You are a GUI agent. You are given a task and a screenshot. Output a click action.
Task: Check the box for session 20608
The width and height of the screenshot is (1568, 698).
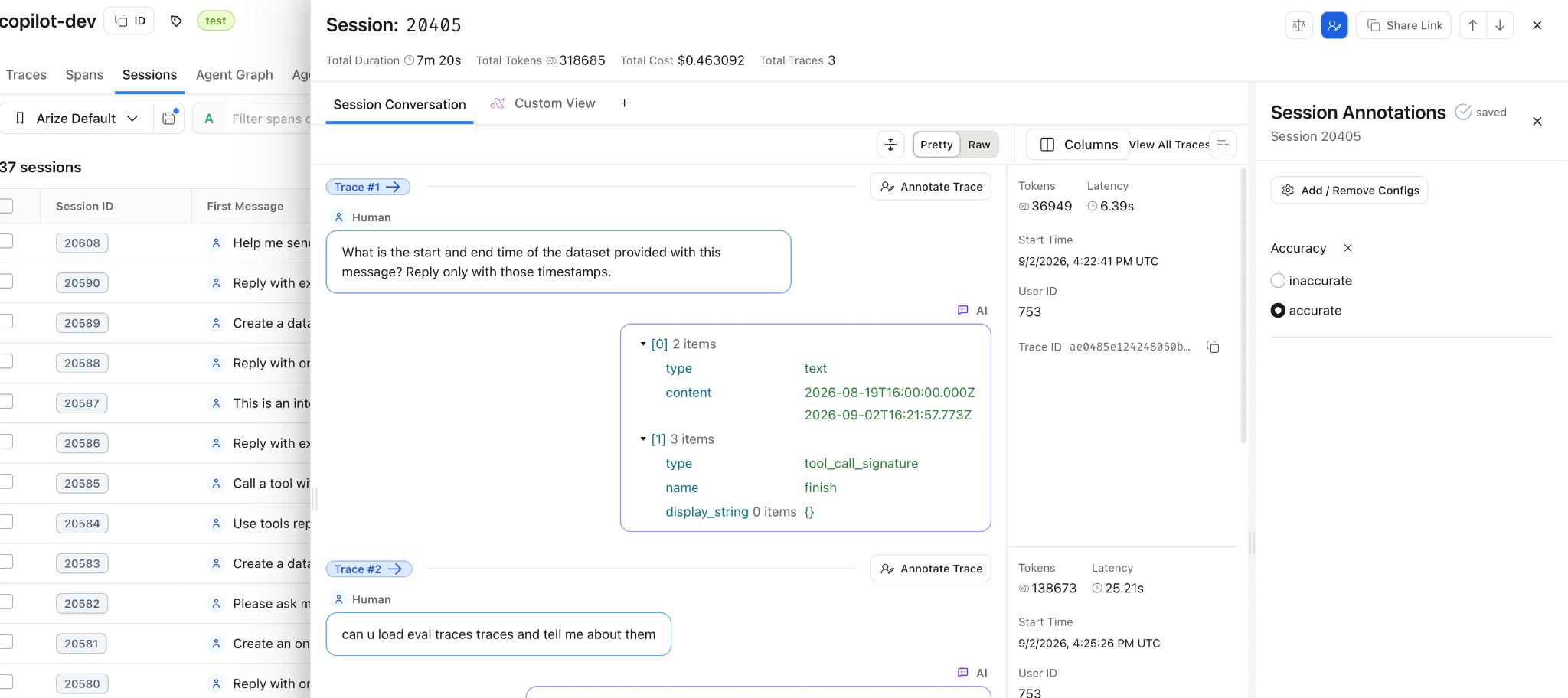pyautogui.click(x=5, y=242)
